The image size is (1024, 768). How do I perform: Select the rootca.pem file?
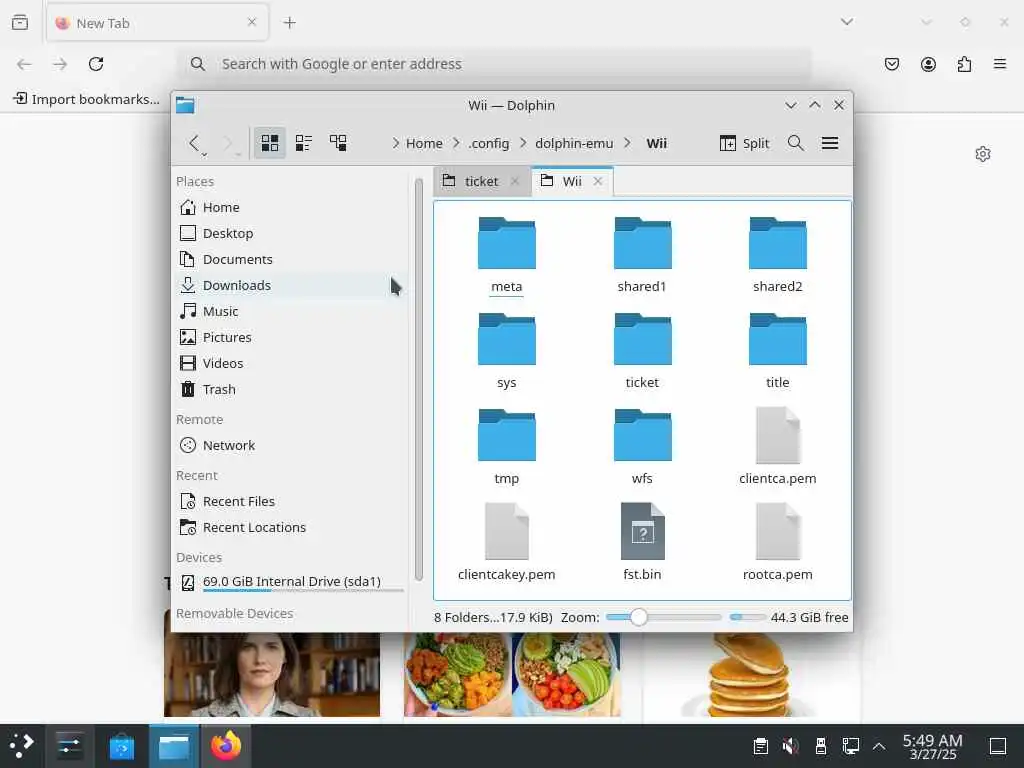click(777, 543)
